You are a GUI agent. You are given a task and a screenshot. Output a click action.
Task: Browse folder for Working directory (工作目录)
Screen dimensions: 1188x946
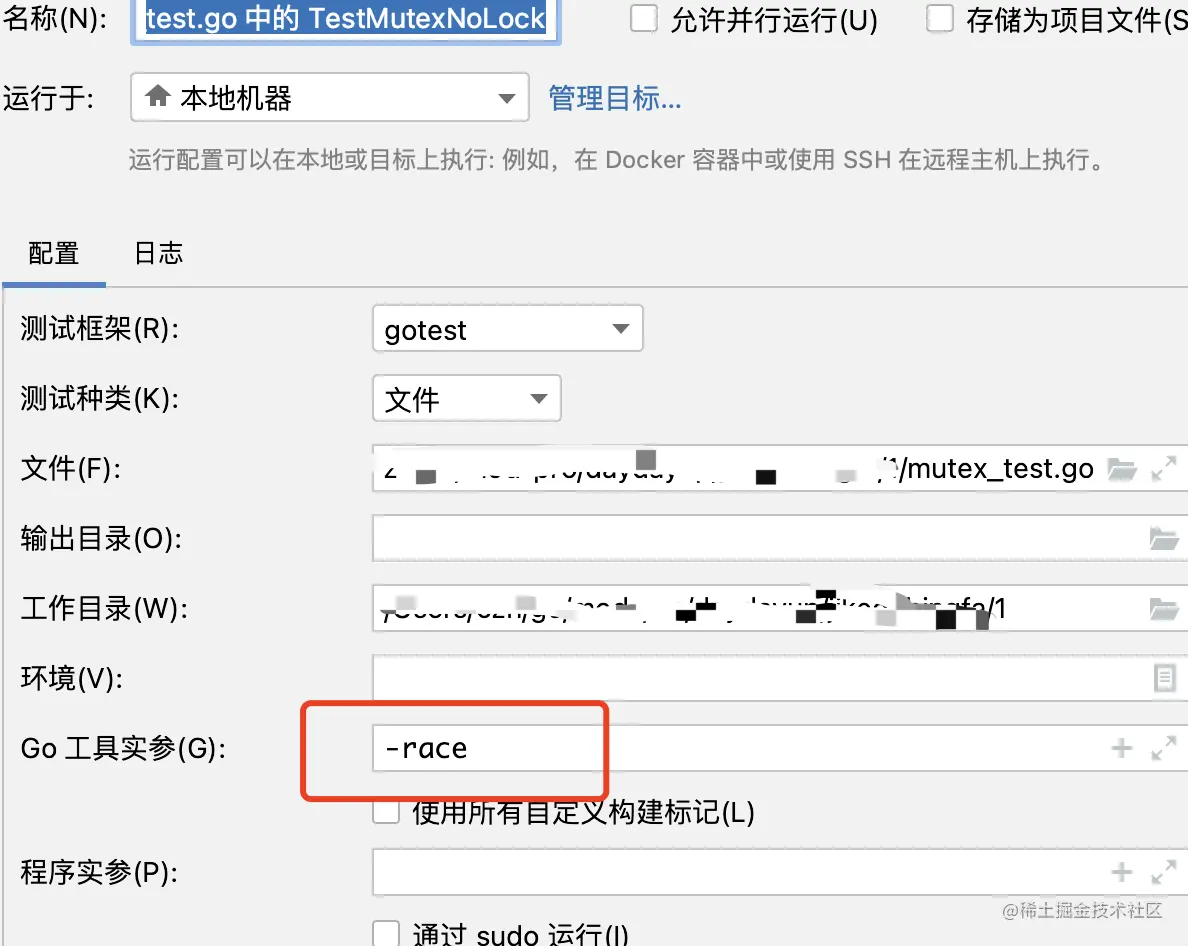pyautogui.click(x=1164, y=609)
